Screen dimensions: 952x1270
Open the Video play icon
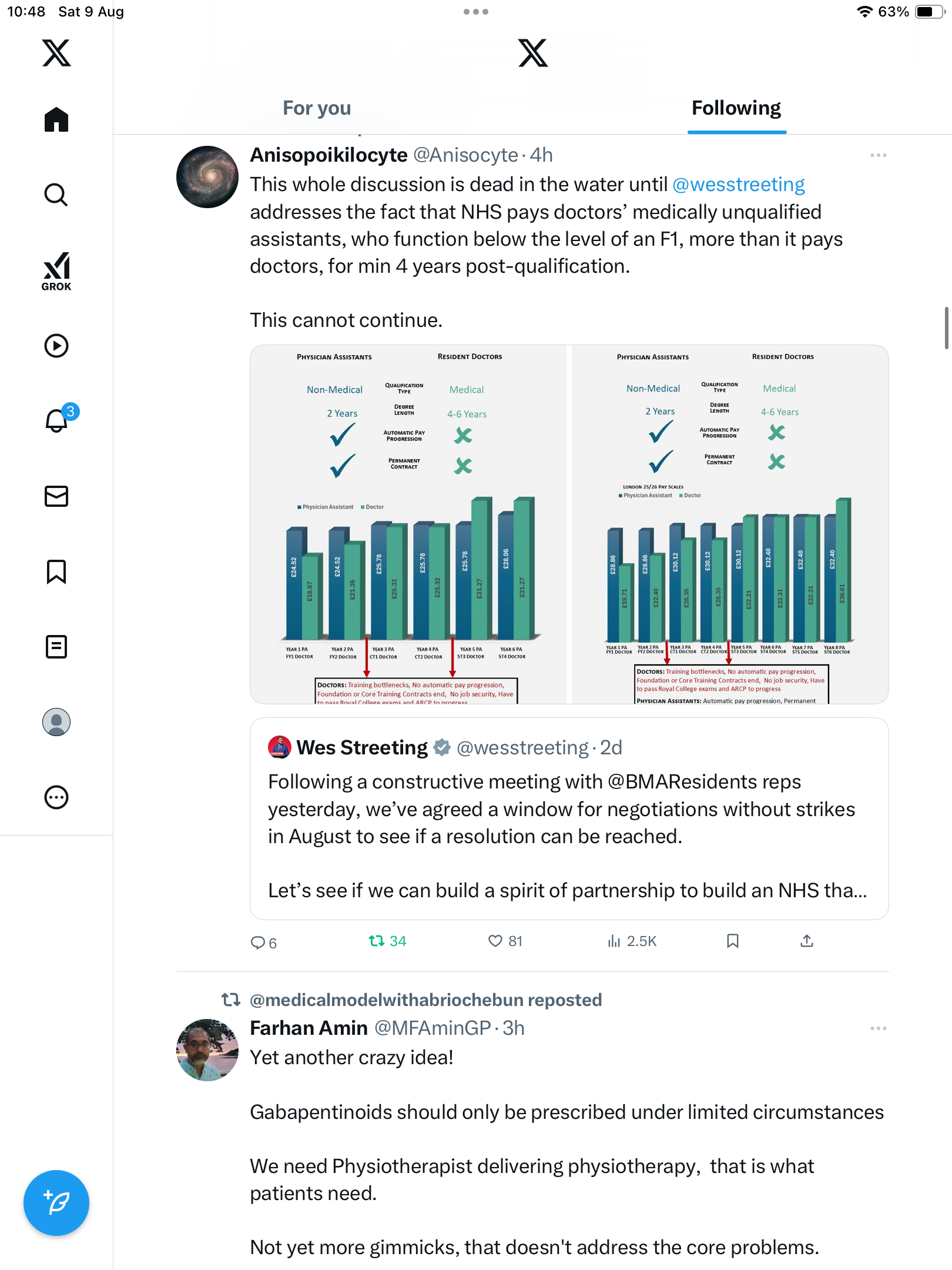56,346
